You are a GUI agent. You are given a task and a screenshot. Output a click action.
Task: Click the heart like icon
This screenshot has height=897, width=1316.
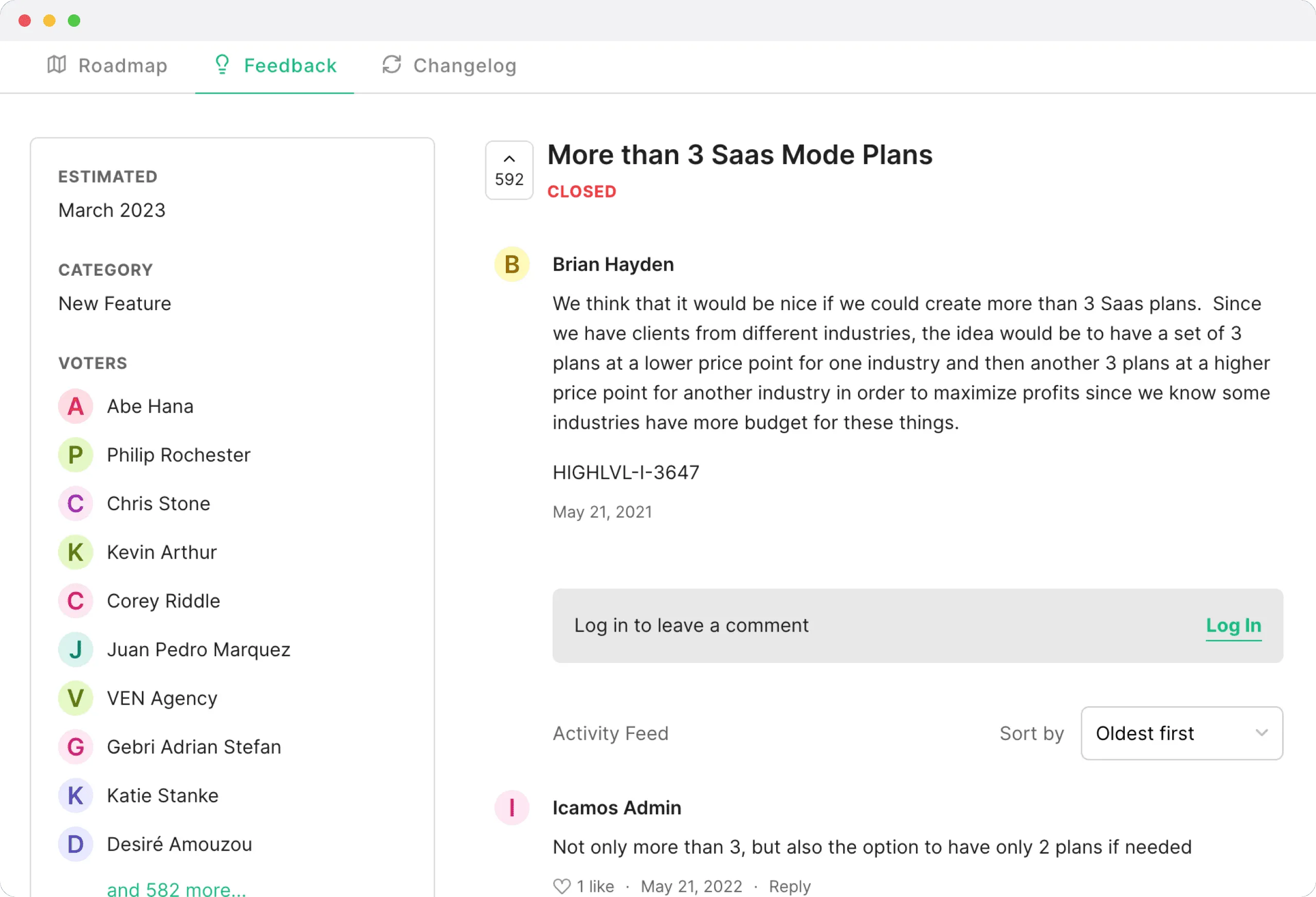click(561, 886)
